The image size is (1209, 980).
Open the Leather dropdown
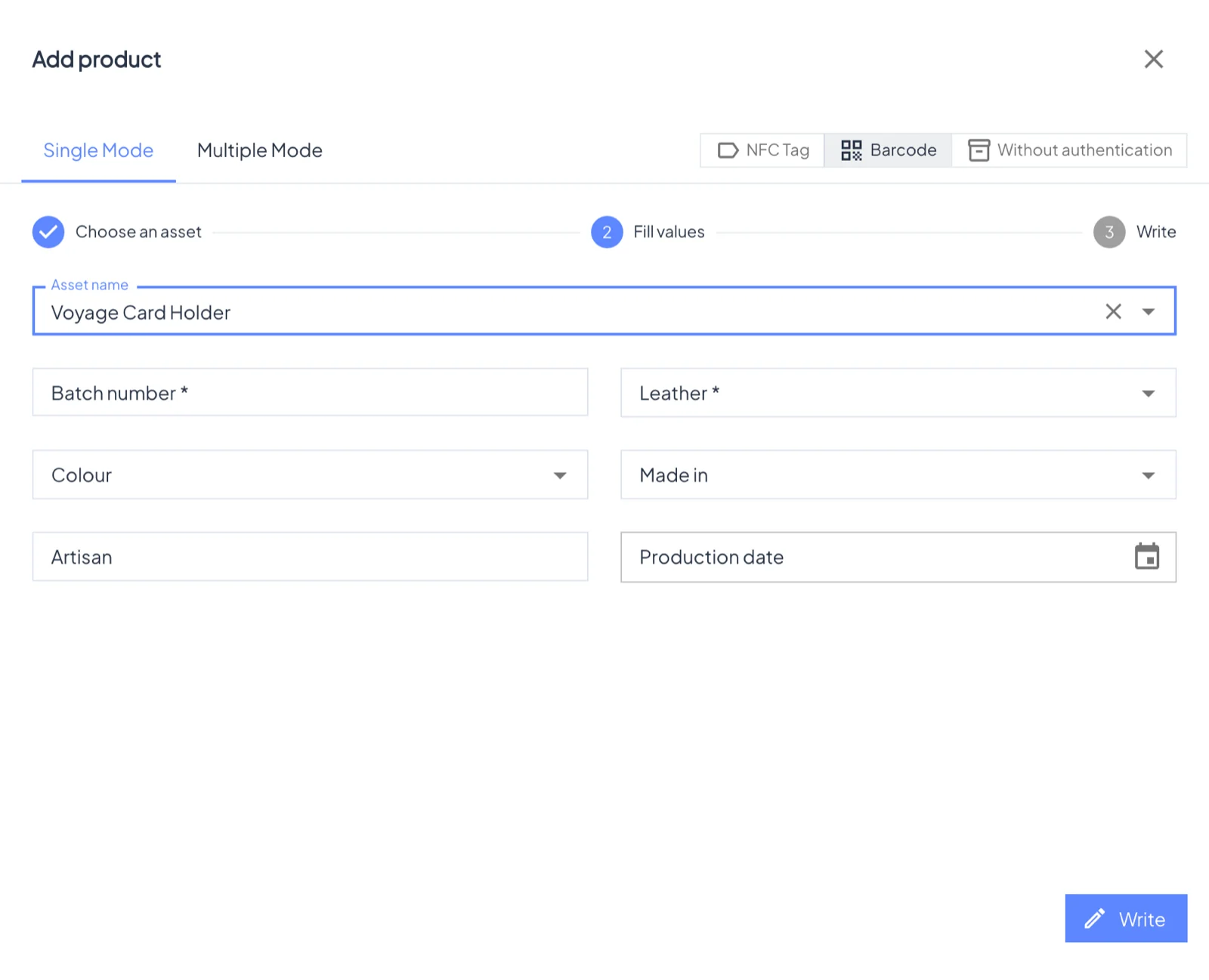click(x=898, y=393)
